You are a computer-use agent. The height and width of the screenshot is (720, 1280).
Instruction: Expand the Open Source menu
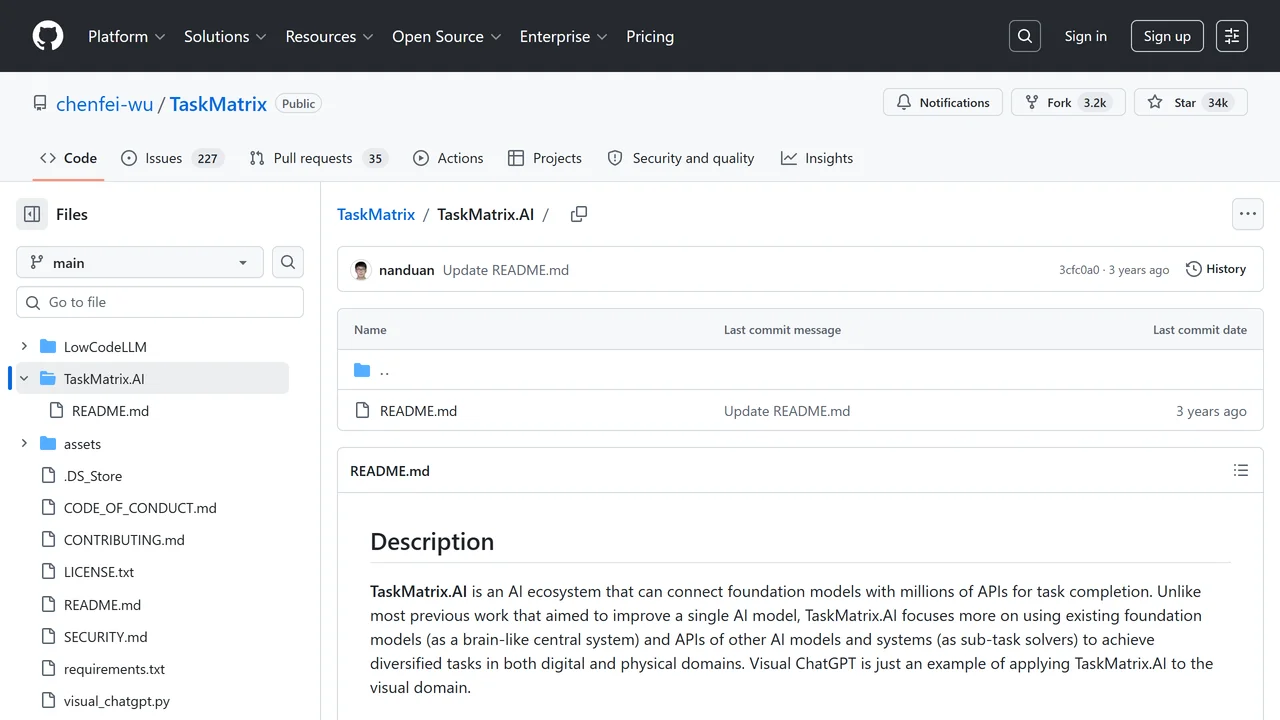click(x=446, y=36)
